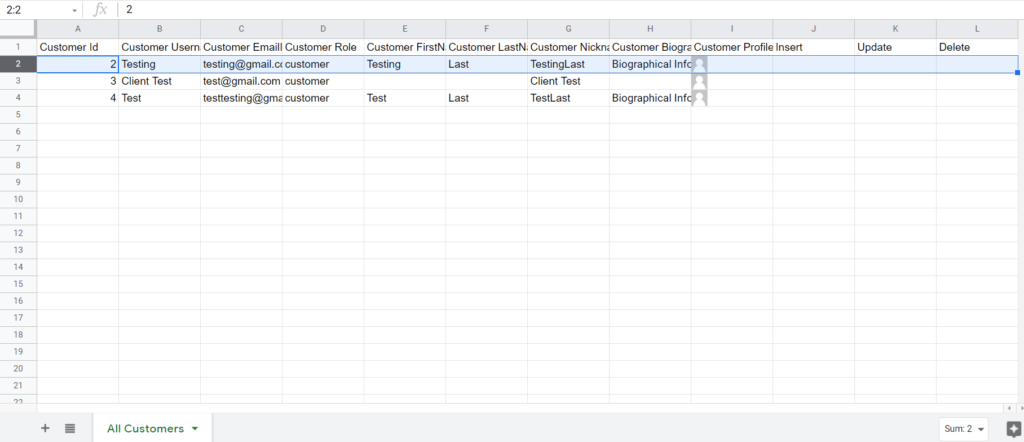Click the profile avatar image in row 2
The height and width of the screenshot is (442, 1024).
pyautogui.click(x=699, y=64)
